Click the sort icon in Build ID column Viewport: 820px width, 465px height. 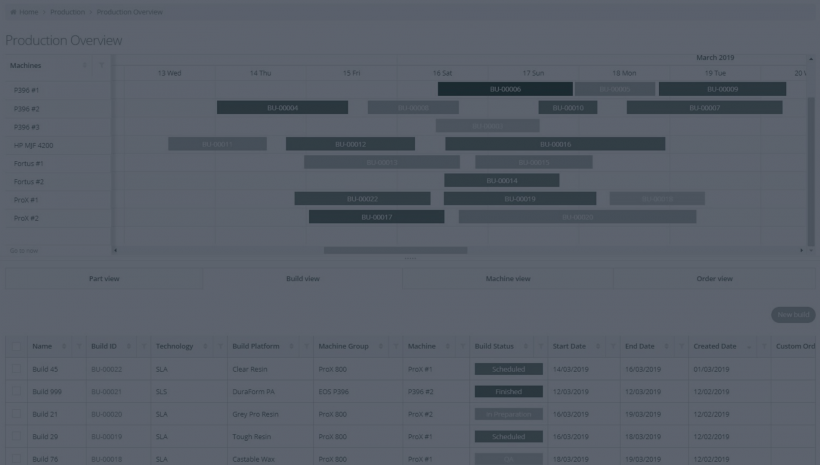129,347
